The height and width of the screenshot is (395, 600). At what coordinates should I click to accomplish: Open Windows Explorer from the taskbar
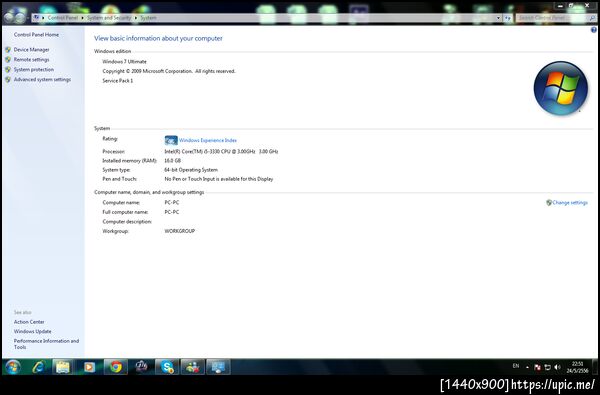[x=63, y=367]
